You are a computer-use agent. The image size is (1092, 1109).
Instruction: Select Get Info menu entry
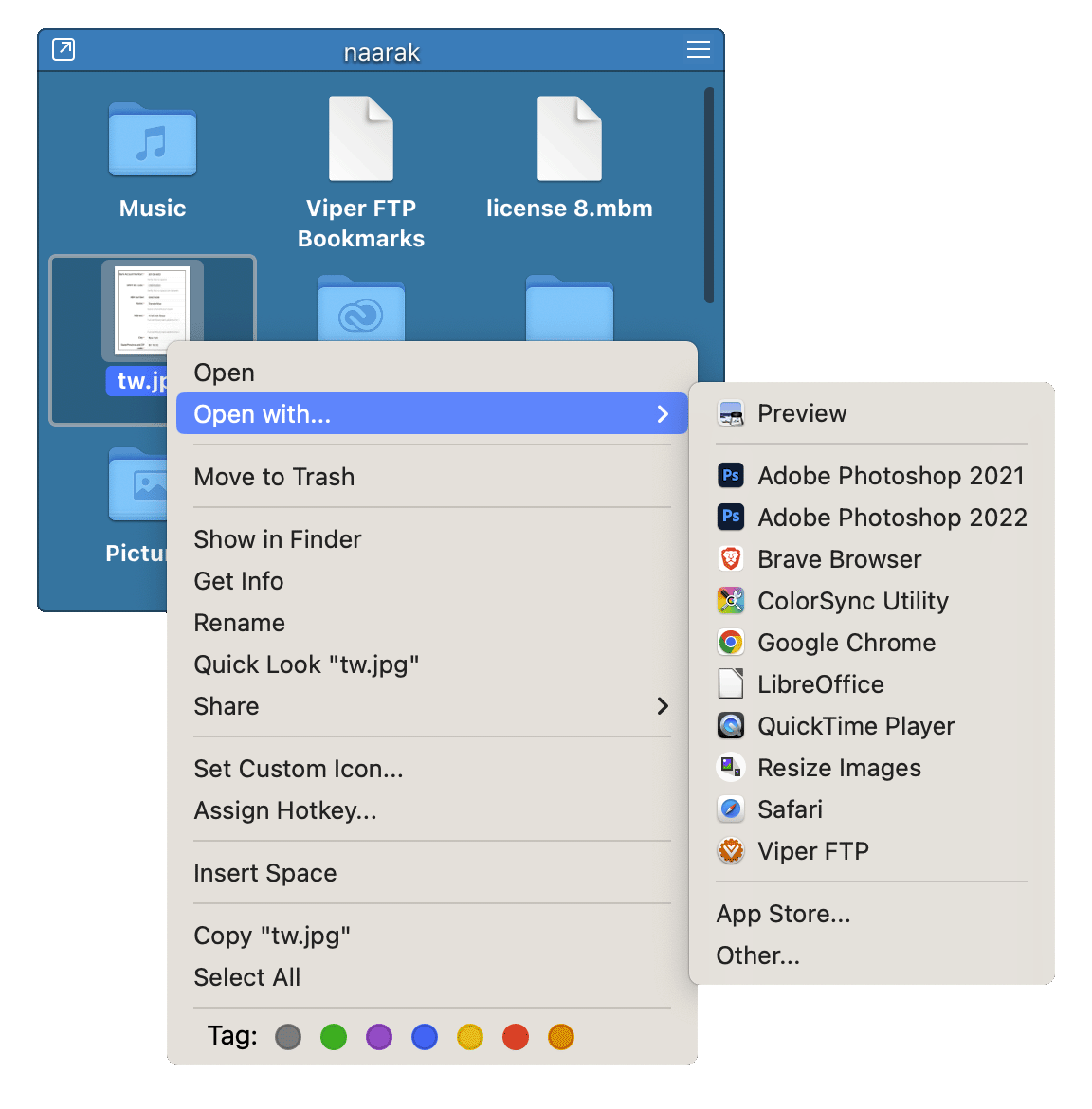coord(432,581)
